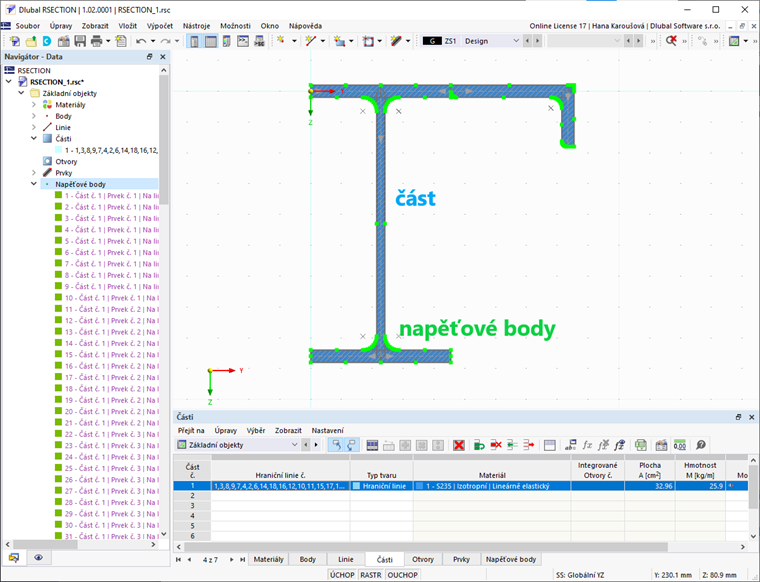The width and height of the screenshot is (760, 582).
Task: Switch to the Linie table tab
Action: 346,559
